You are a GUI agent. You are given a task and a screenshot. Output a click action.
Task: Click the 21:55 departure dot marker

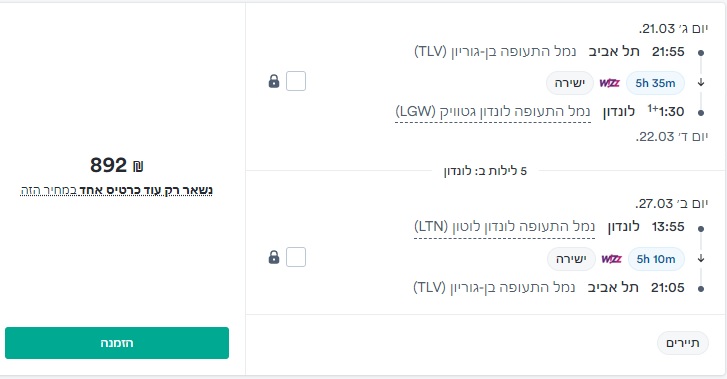click(x=701, y=53)
